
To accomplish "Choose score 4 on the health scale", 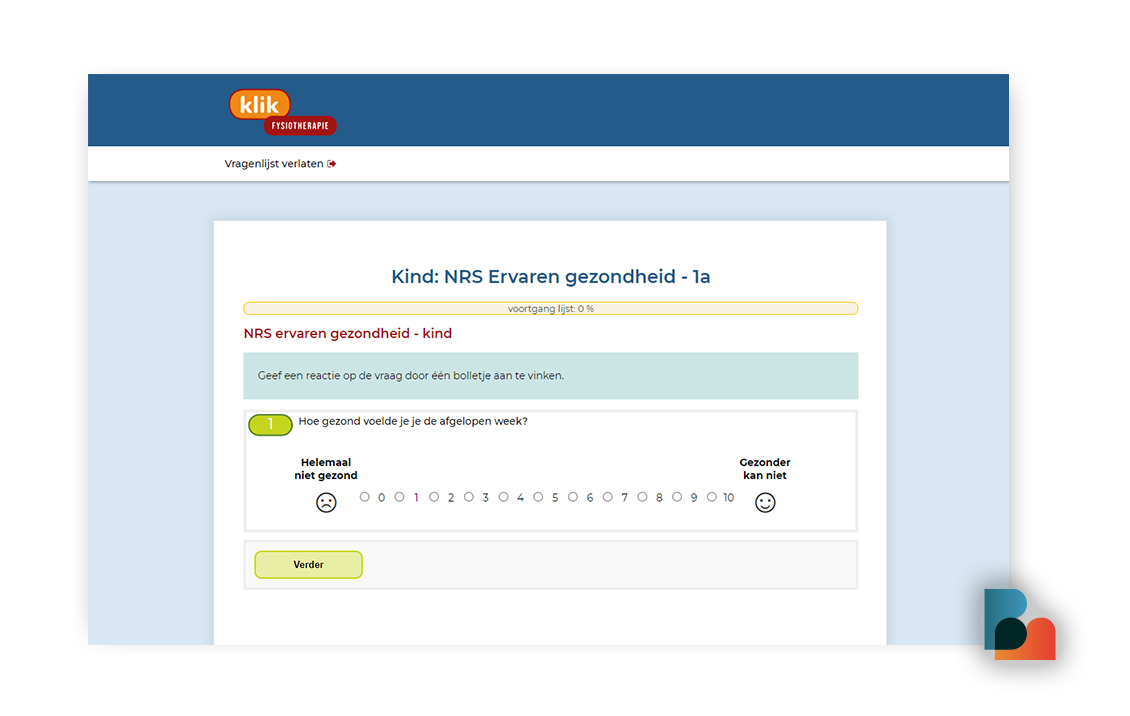I will [x=504, y=497].
